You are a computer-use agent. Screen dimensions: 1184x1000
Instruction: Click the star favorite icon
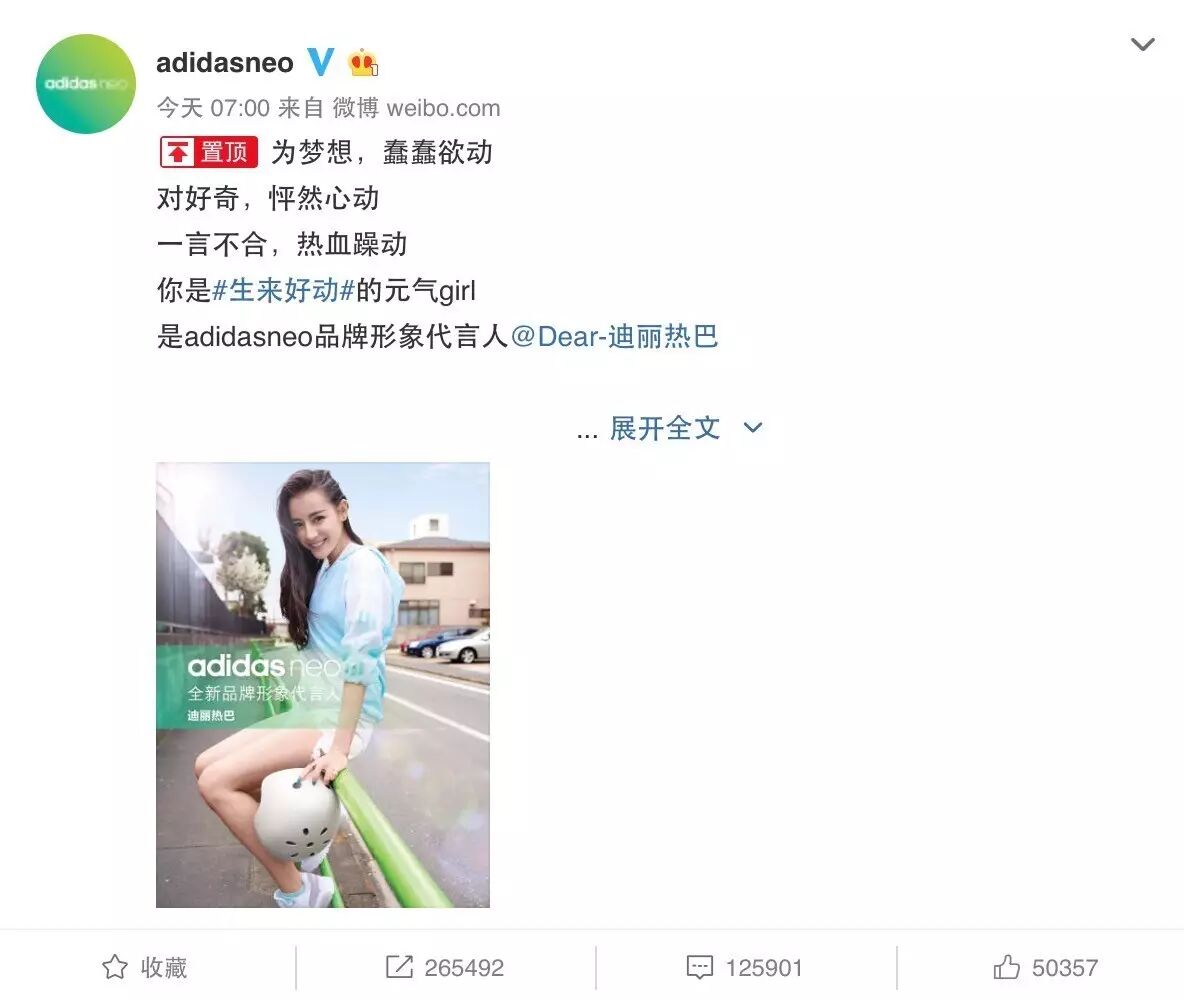coord(115,967)
